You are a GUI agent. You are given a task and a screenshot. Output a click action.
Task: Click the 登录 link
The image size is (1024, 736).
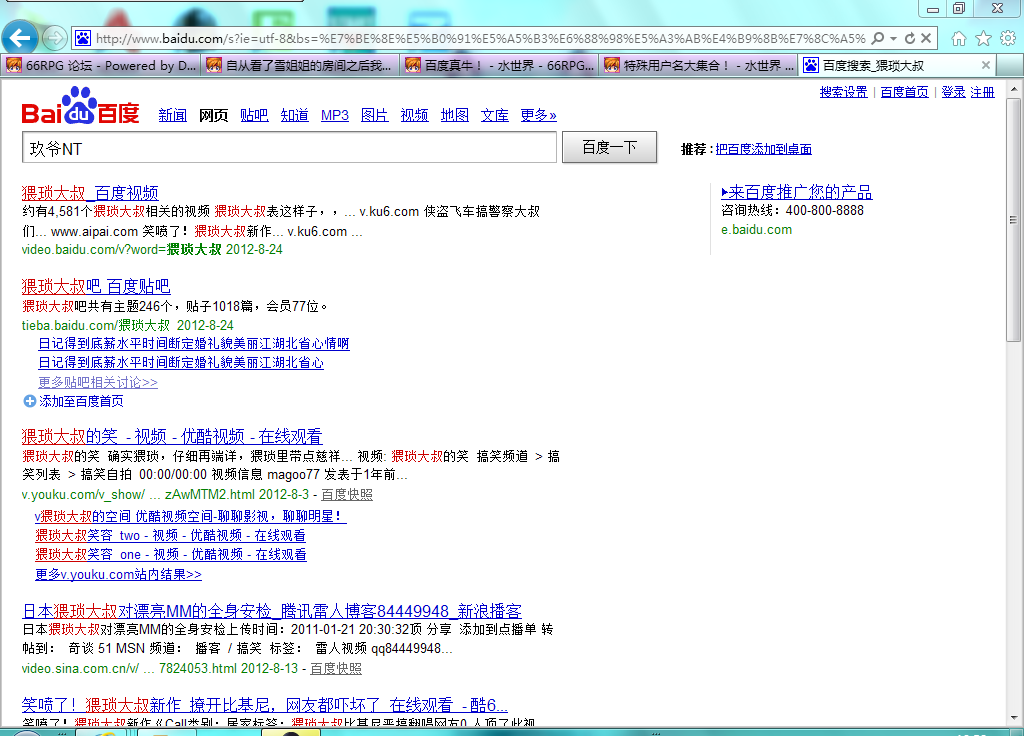[953, 92]
